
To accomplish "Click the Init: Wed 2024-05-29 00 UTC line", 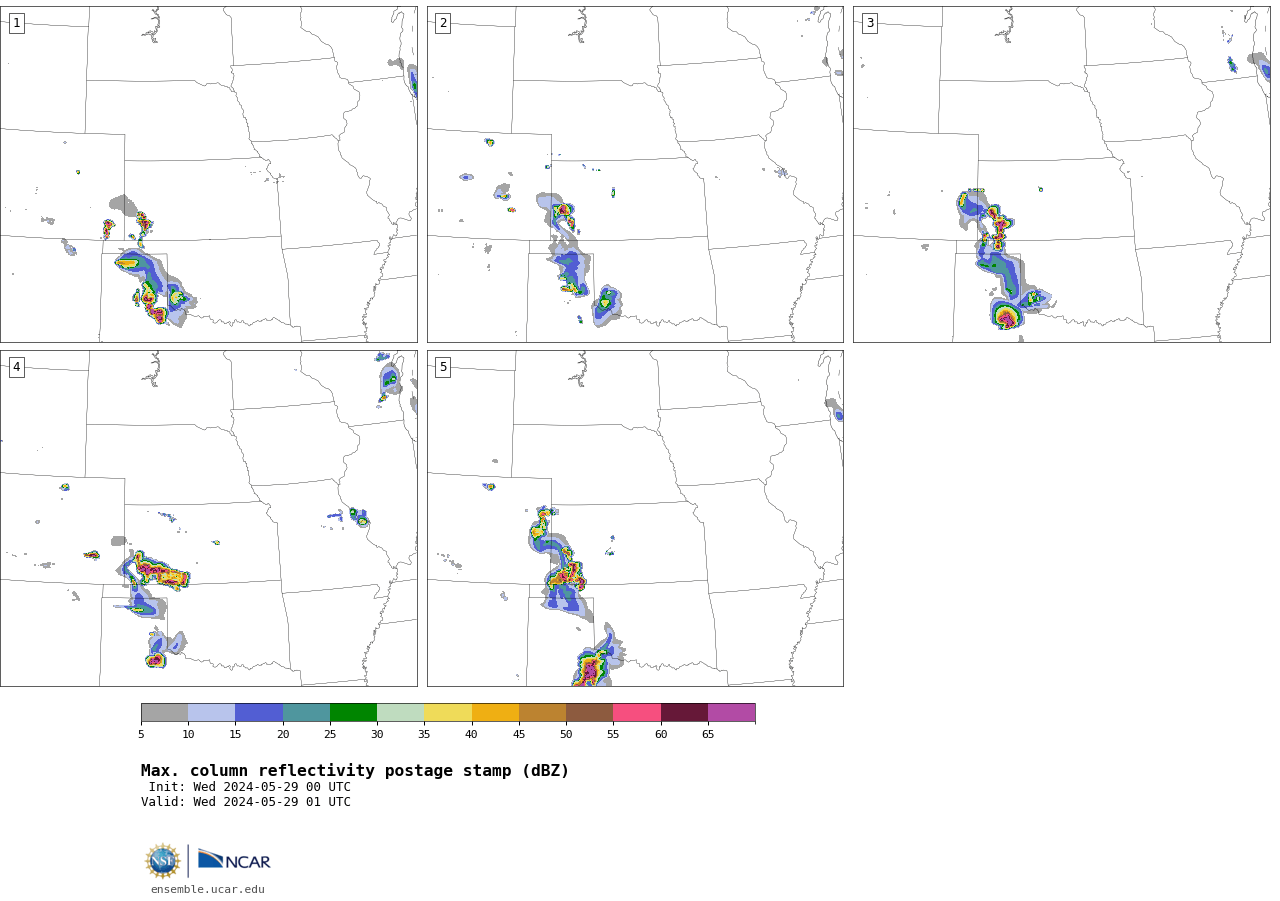I will (x=250, y=787).
